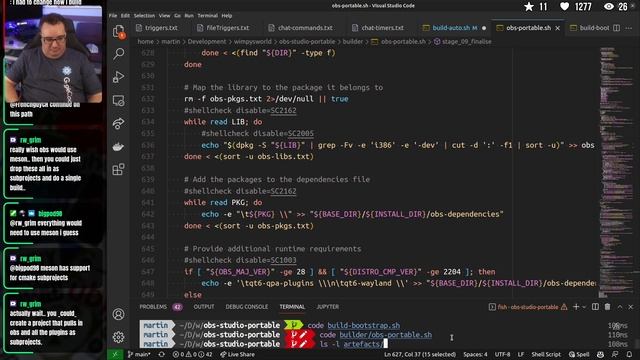The image size is (640, 360).
Task: Click builder folder in breadcrumb
Action: pos(353,42)
